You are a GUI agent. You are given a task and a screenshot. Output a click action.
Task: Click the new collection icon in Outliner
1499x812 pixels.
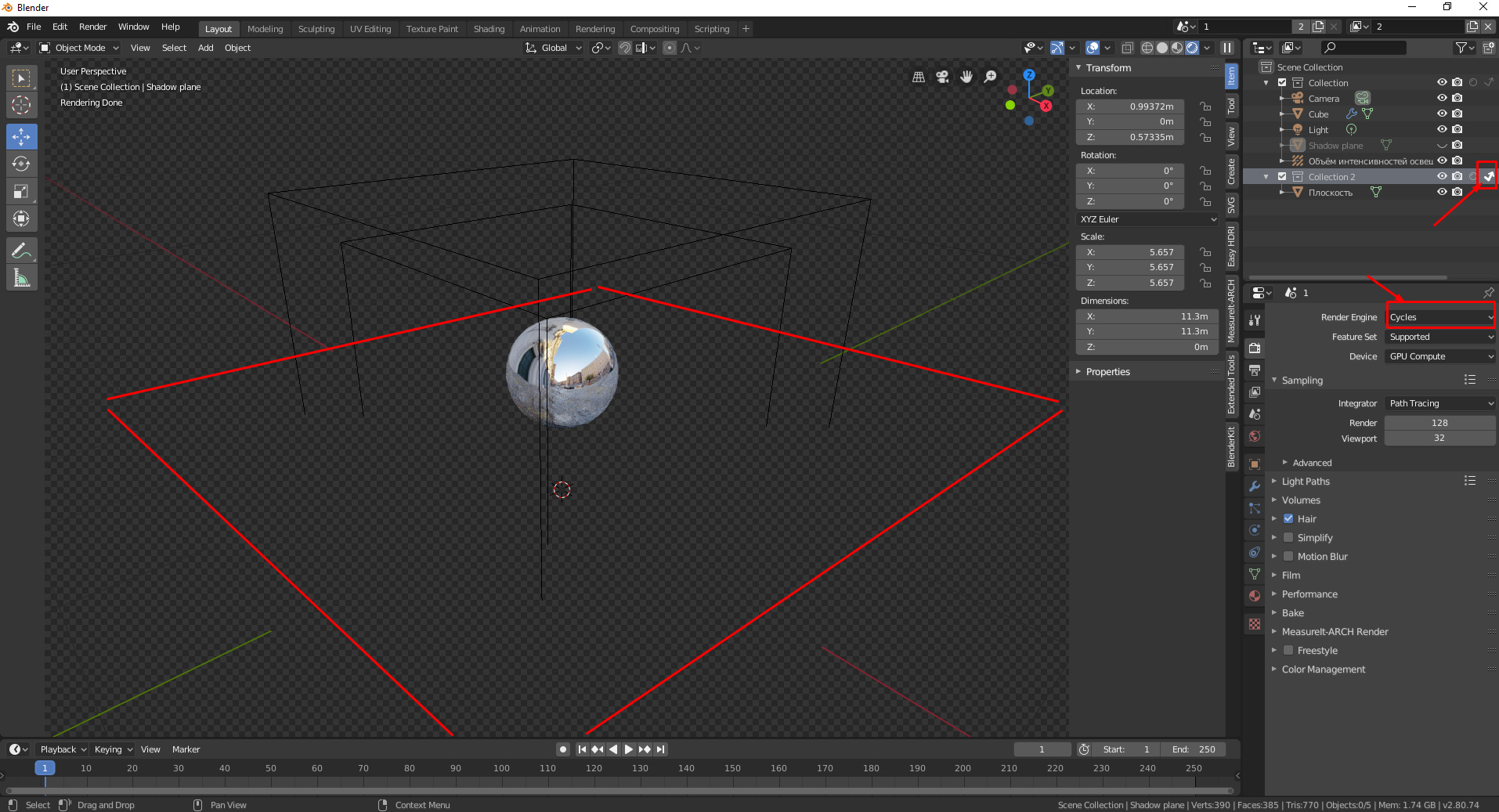1488,48
